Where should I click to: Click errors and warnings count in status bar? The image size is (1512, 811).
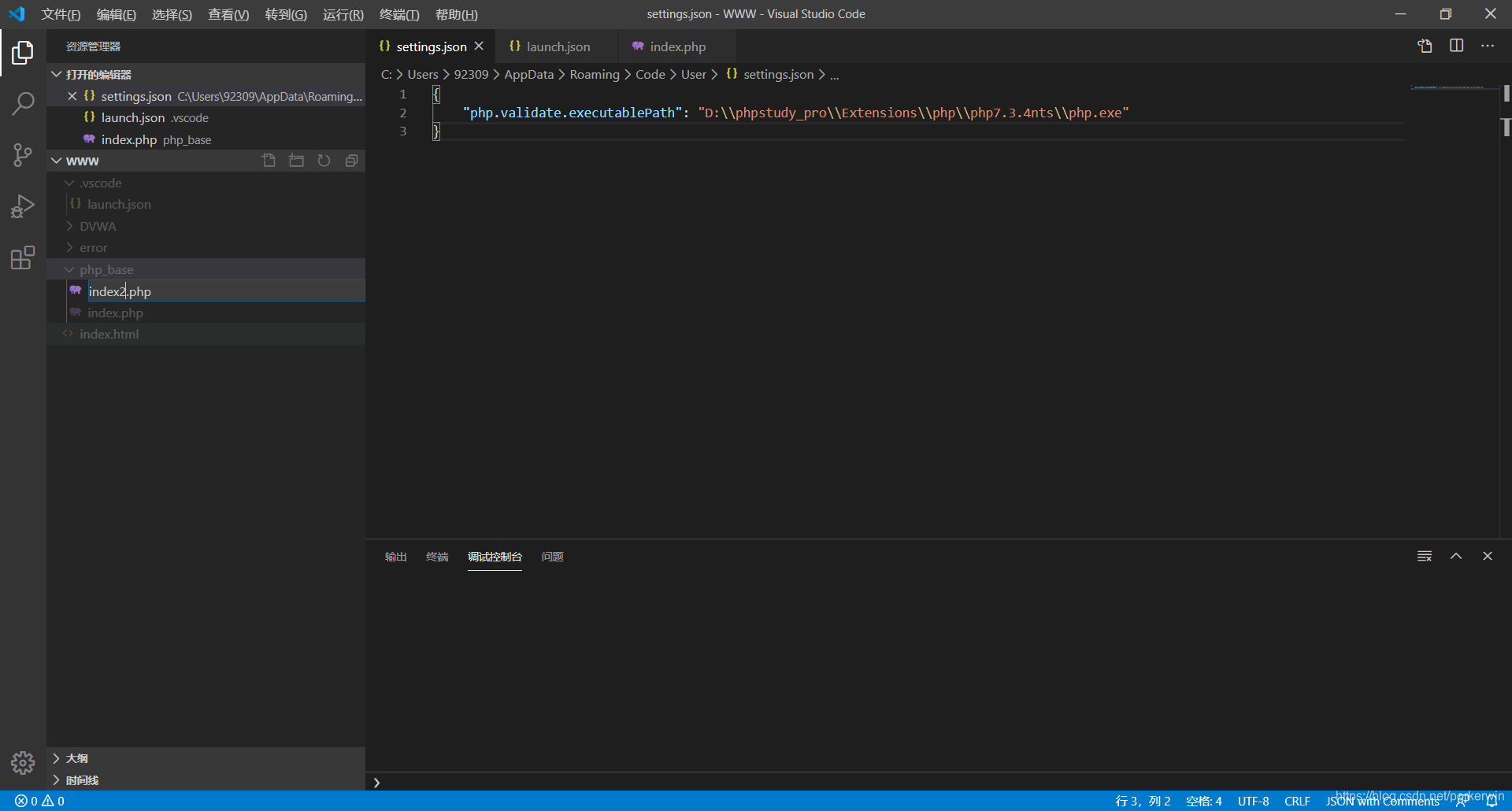39,801
